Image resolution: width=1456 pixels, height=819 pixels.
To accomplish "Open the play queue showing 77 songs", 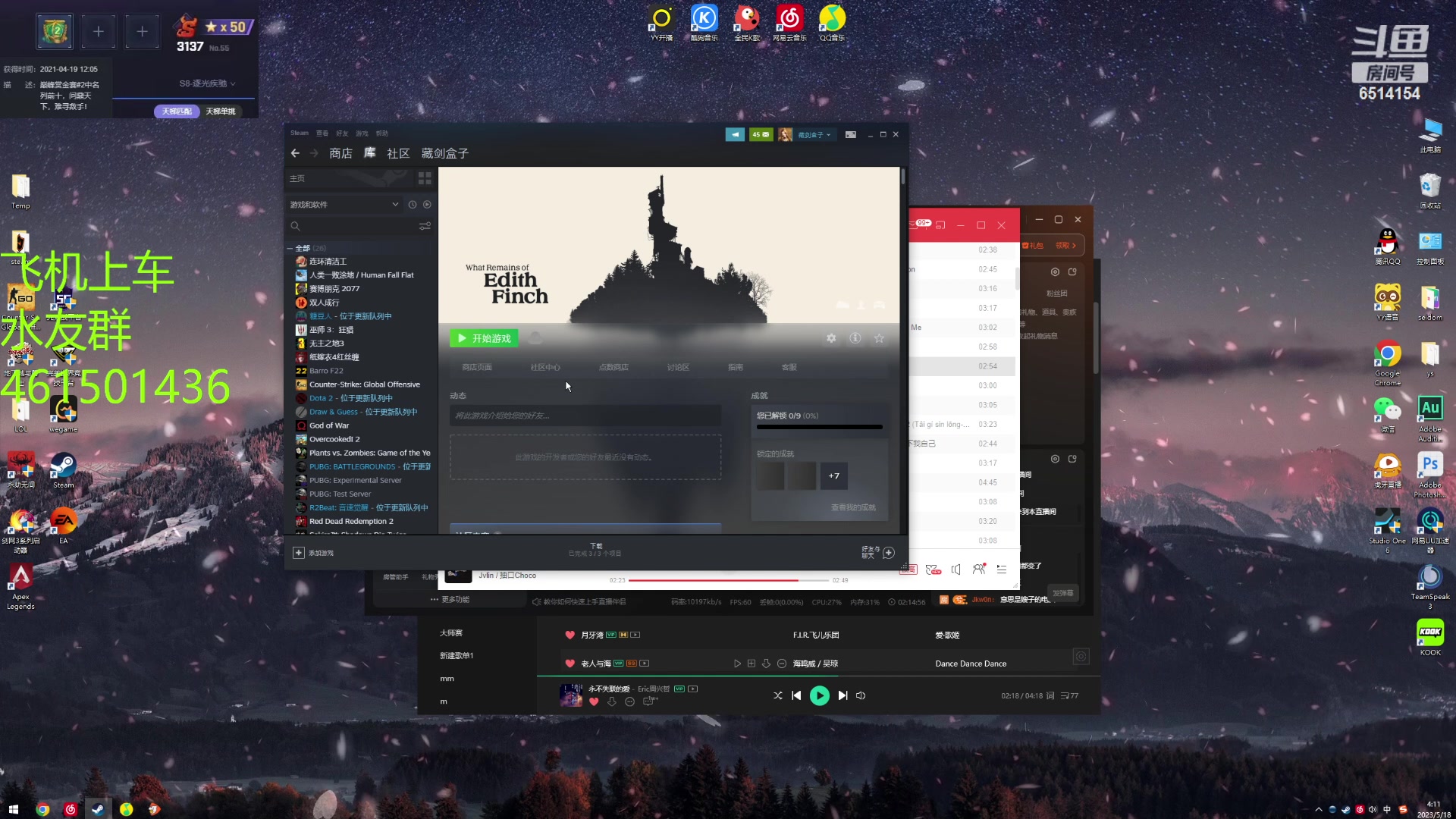I will (1069, 695).
